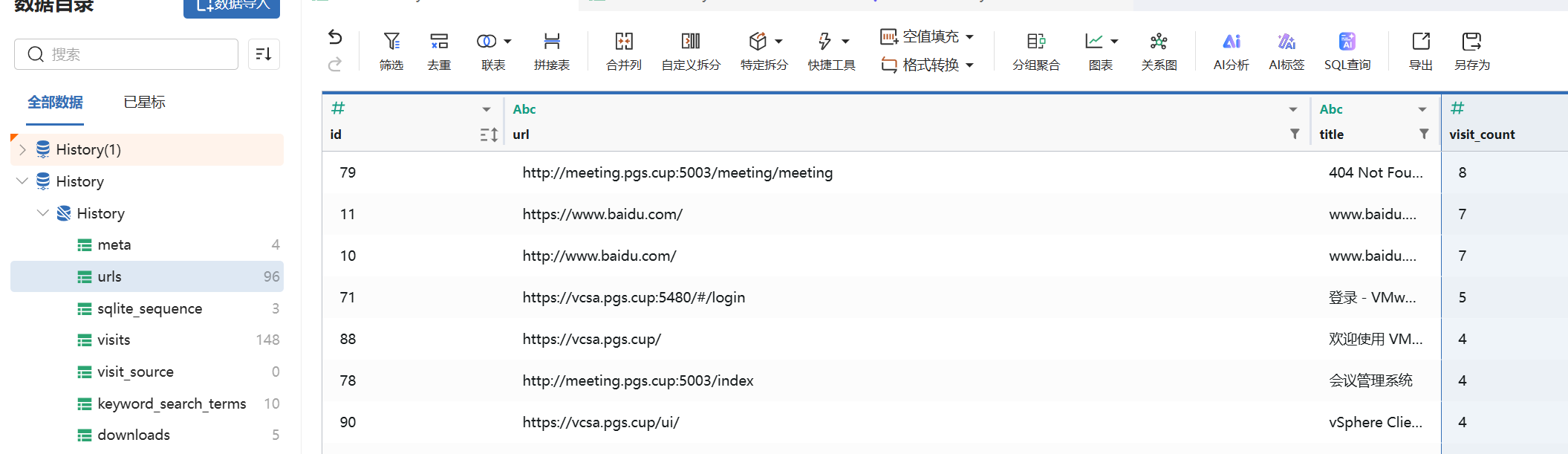
Task: Expand the 联表 dropdown arrow
Action: pos(508,42)
